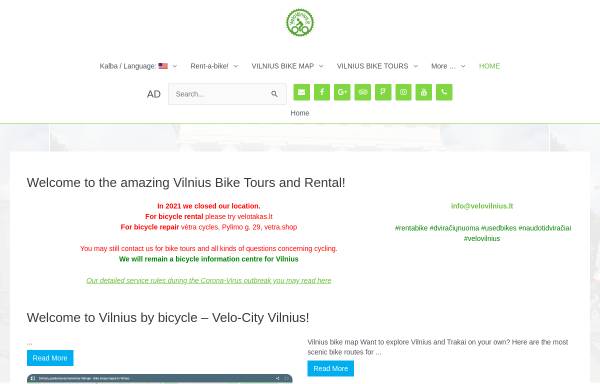Click the search magnifier icon
Screen dimensions: 600x384
click(x=274, y=94)
